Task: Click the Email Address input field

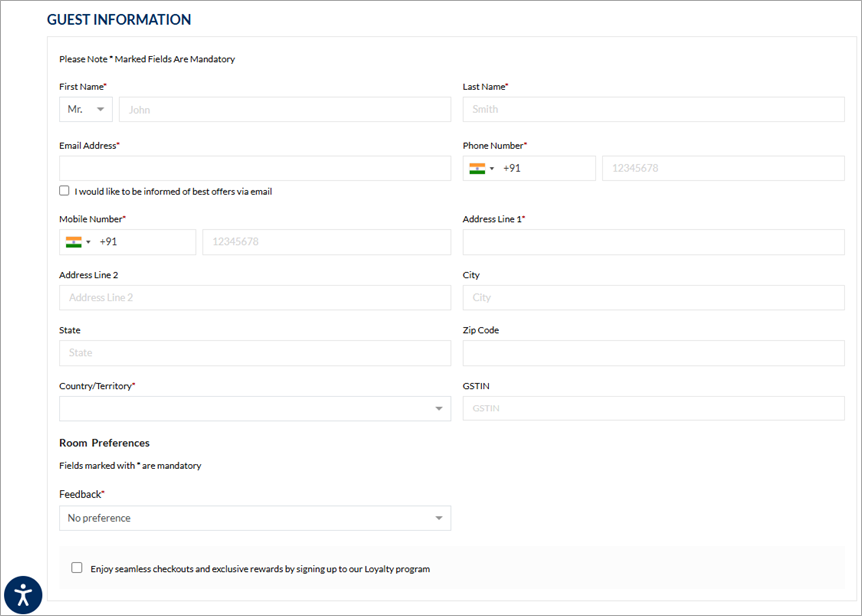Action: [x=255, y=168]
